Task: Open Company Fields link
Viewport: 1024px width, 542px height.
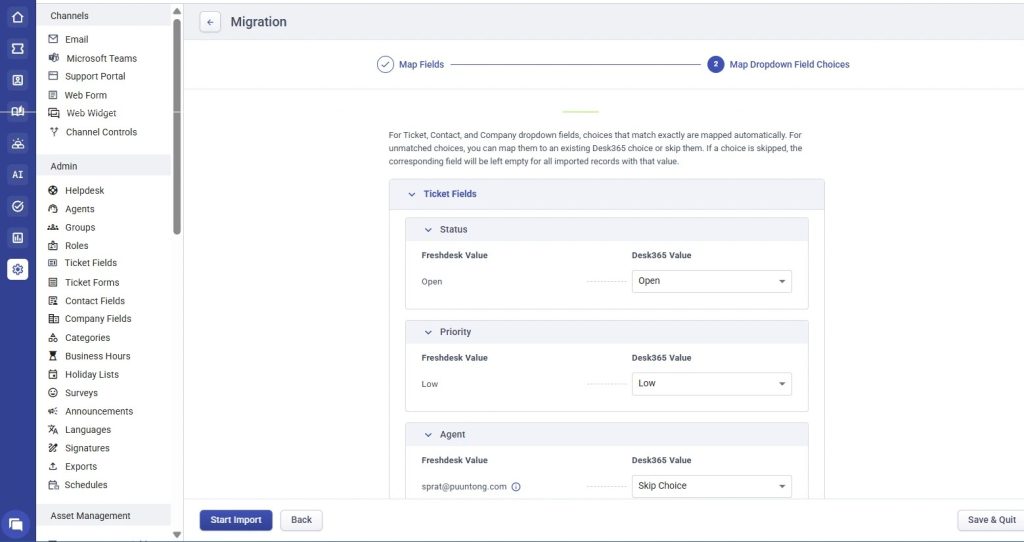Action: point(98,319)
